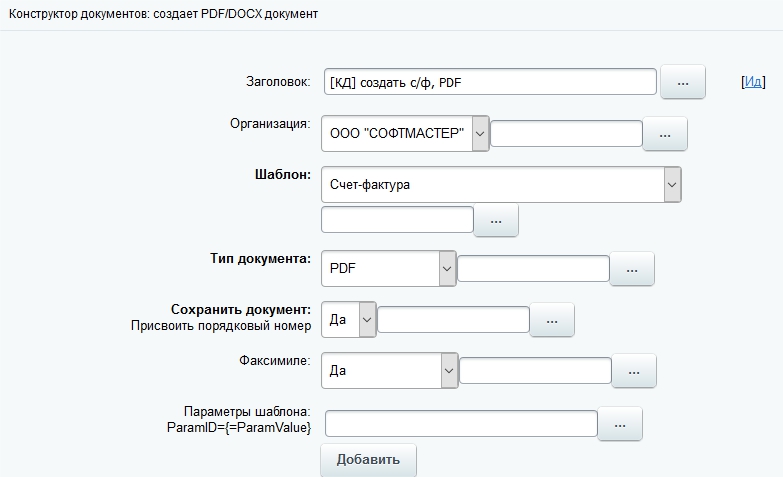783x477 pixels.
Task: Expand the Тип документа PDF dropdown
Action: (x=388, y=269)
